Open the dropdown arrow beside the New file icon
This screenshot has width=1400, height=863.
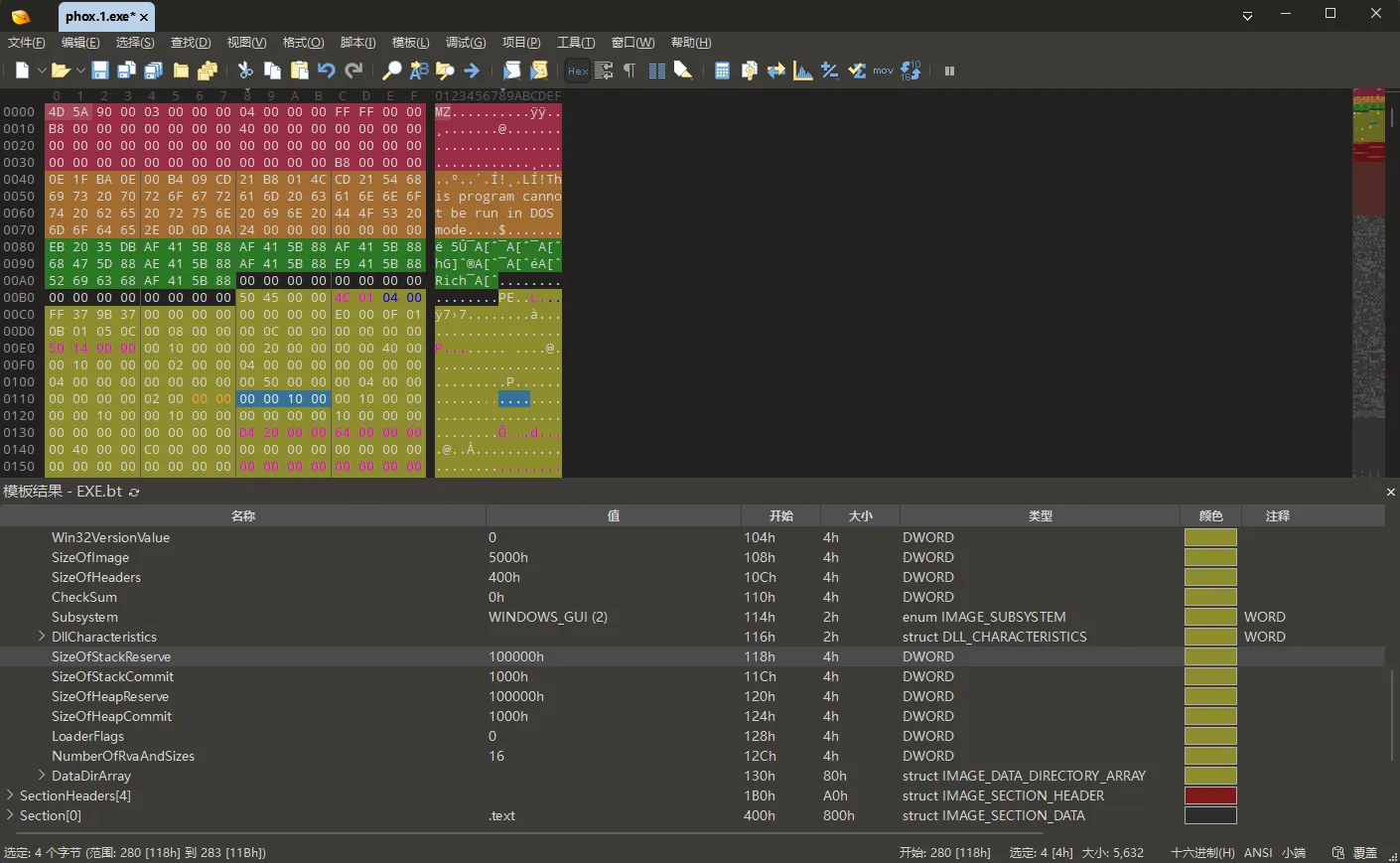coord(42,71)
